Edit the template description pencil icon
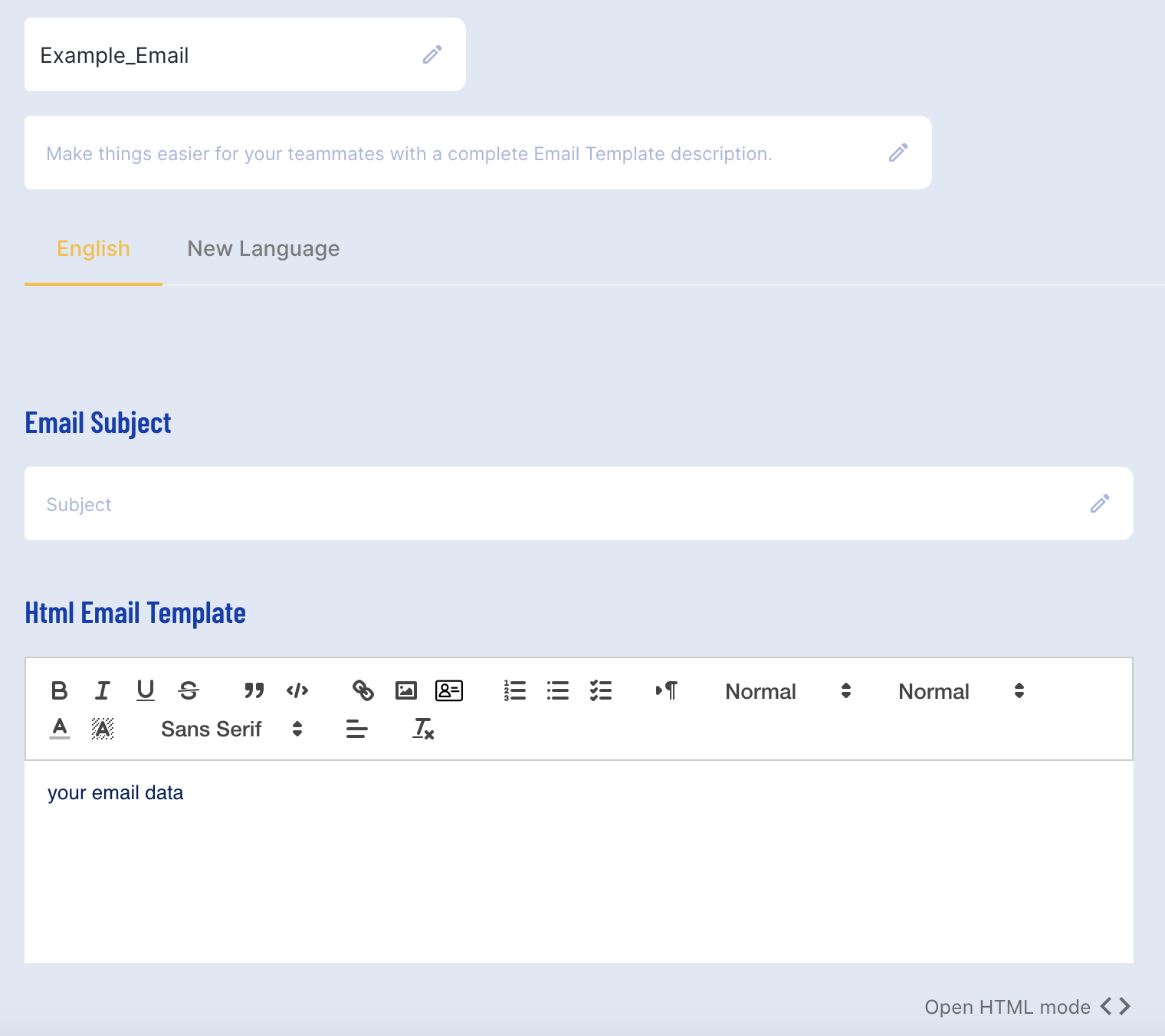This screenshot has height=1036, width=1165. [898, 152]
